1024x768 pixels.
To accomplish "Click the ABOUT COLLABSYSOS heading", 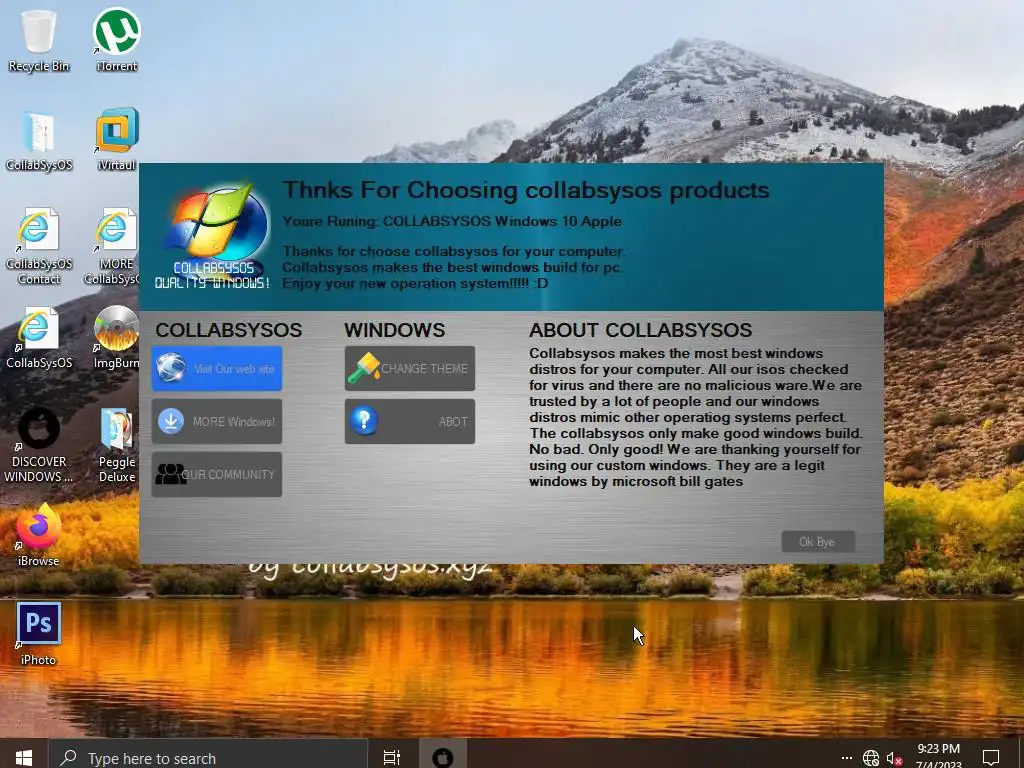I will point(641,330).
